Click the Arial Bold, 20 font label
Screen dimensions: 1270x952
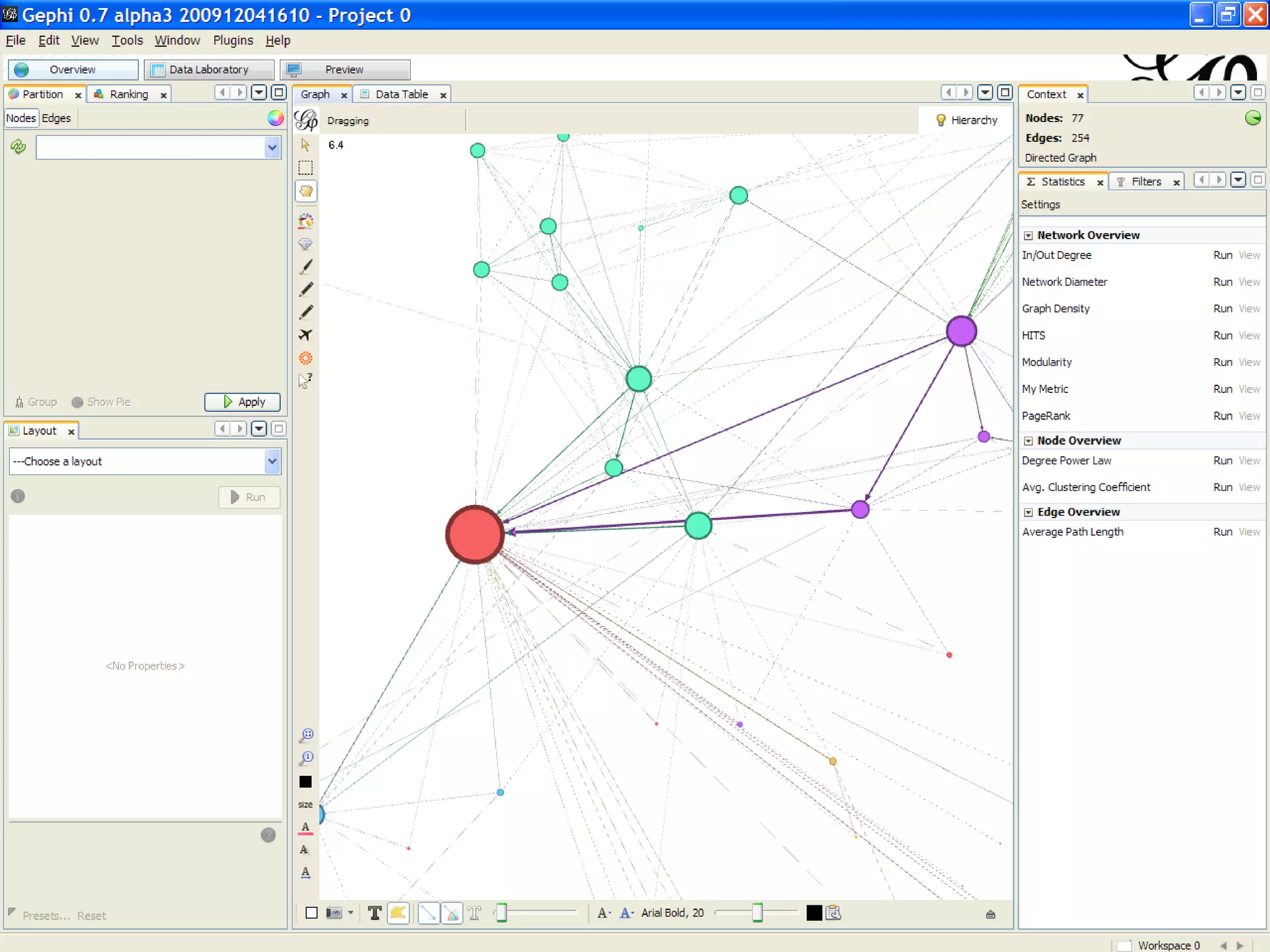672,912
